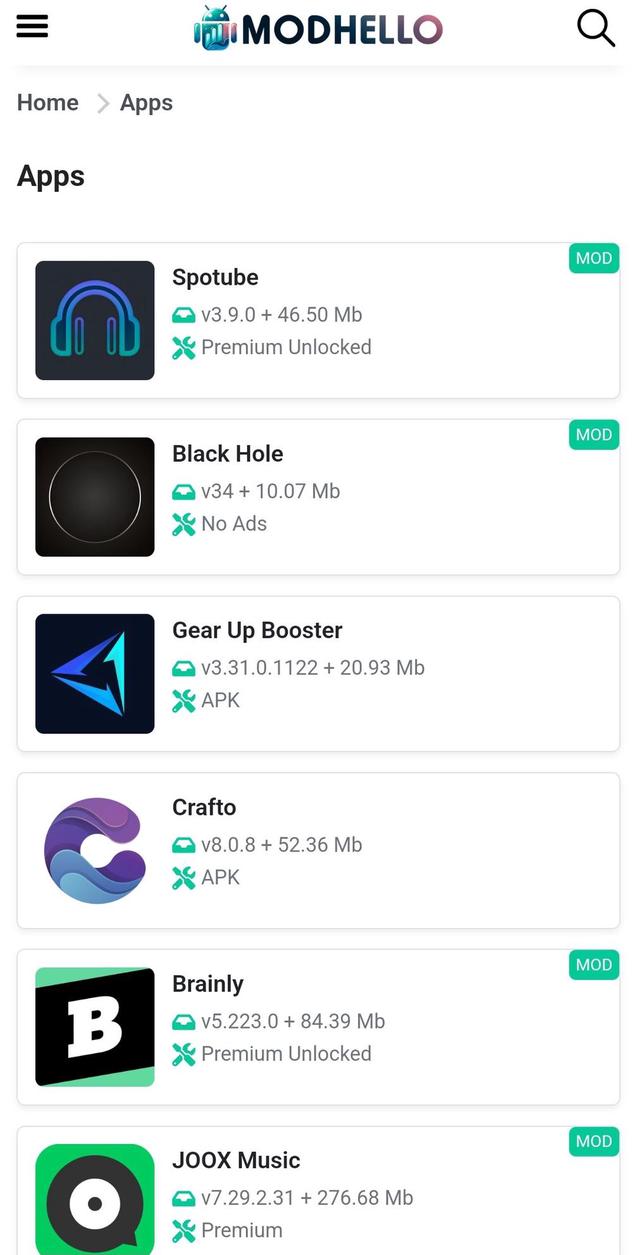Tap the Gear Up Booster arrow icon
This screenshot has width=637, height=1255.
(94, 673)
